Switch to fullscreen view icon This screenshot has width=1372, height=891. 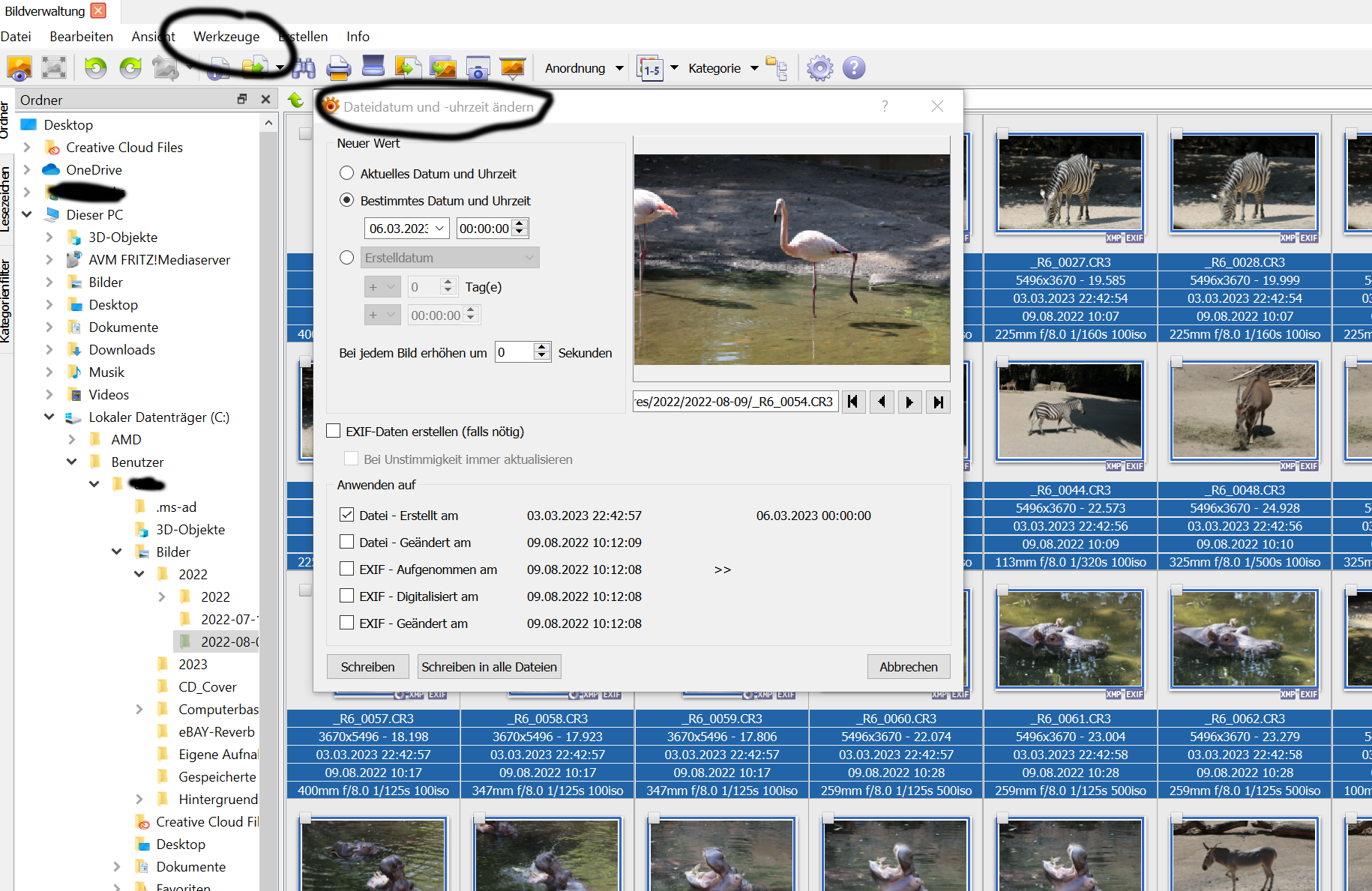[x=54, y=68]
